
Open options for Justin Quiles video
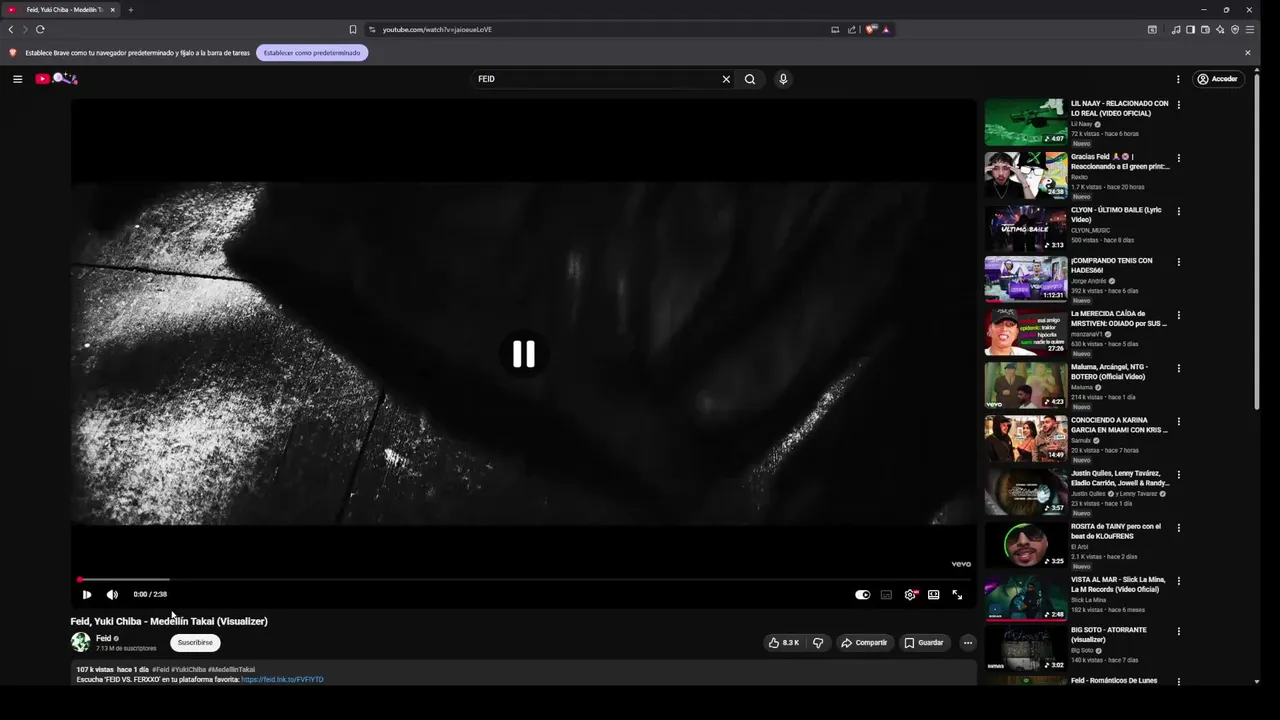point(1178,475)
